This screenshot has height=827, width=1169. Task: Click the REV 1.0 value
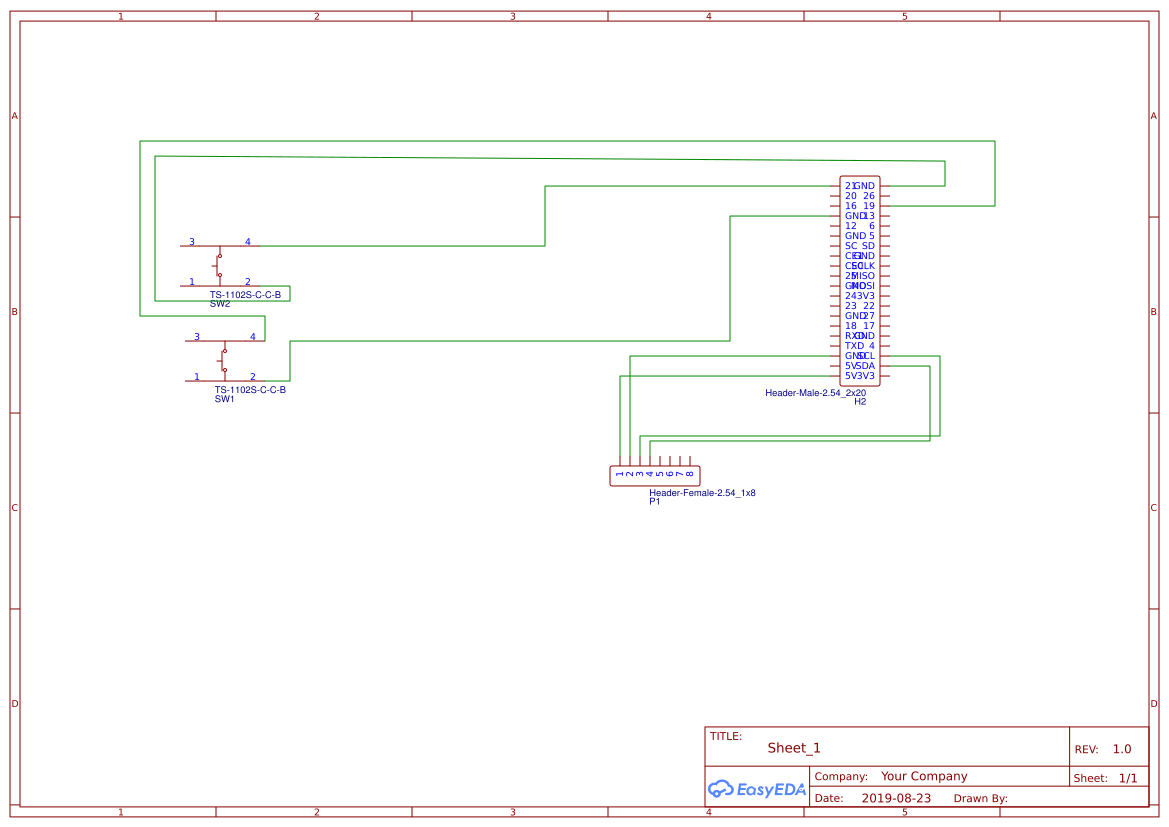(1121, 747)
